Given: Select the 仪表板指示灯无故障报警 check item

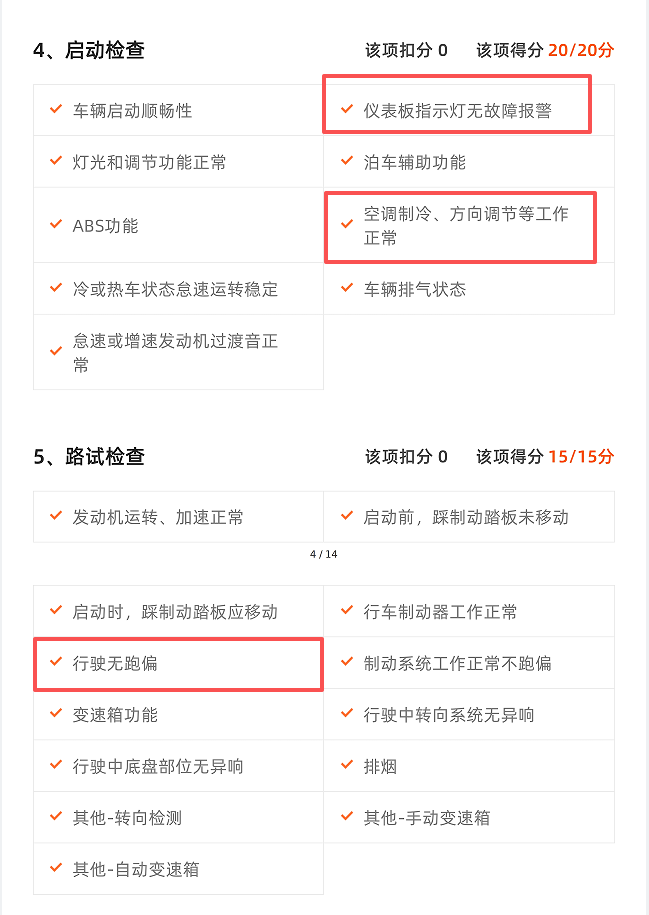Looking at the screenshot, I should click(457, 111).
